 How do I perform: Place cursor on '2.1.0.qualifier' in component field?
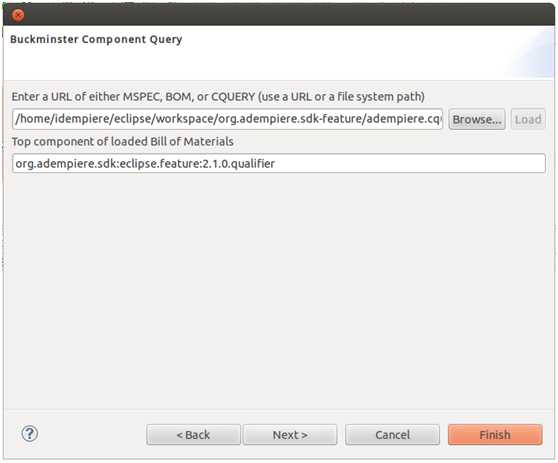click(239, 163)
